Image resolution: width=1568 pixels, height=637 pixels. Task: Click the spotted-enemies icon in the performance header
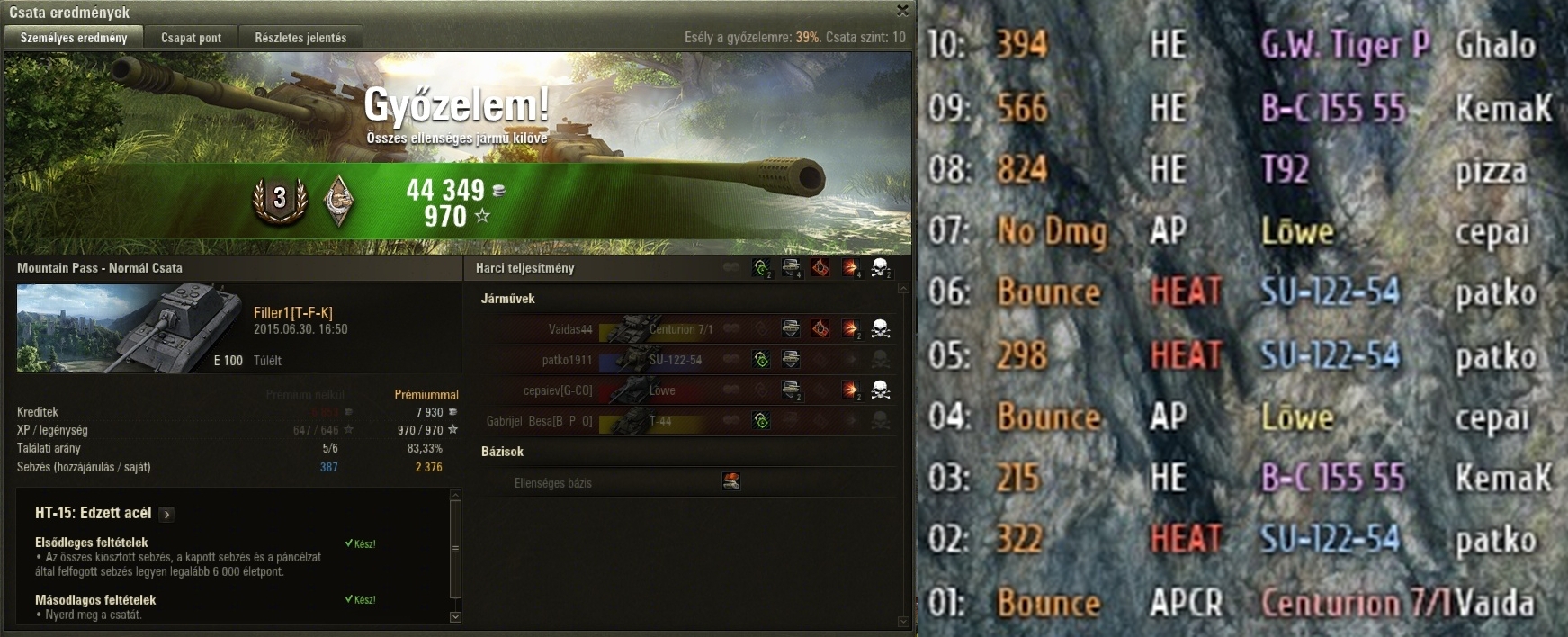point(761,267)
